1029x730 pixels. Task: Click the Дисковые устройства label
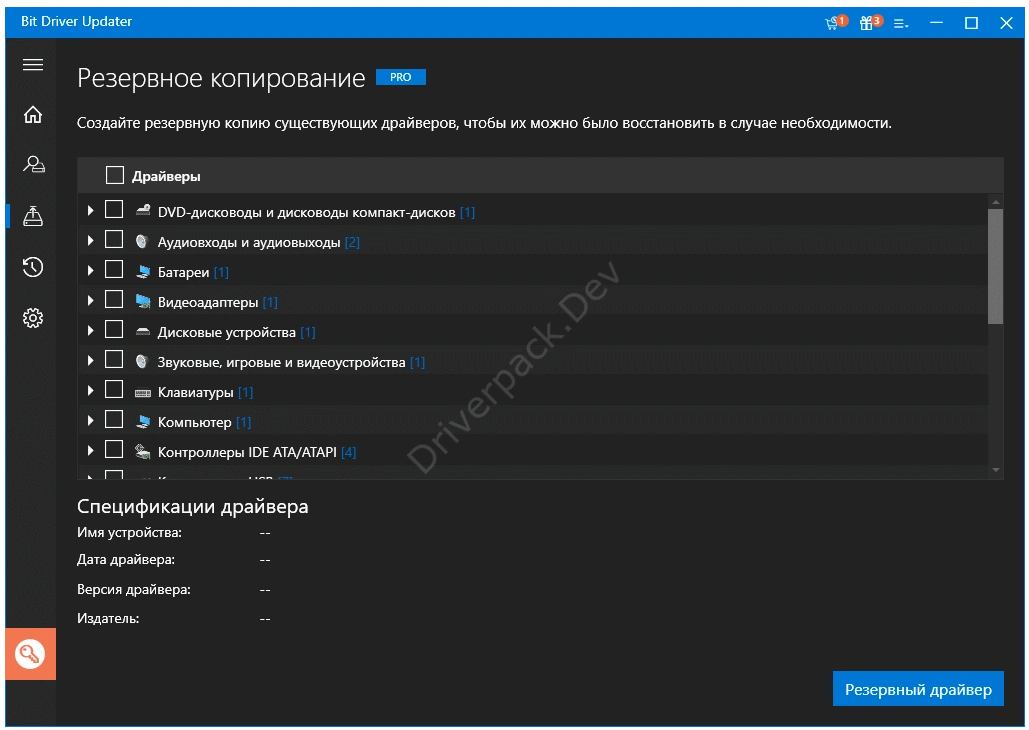[226, 333]
